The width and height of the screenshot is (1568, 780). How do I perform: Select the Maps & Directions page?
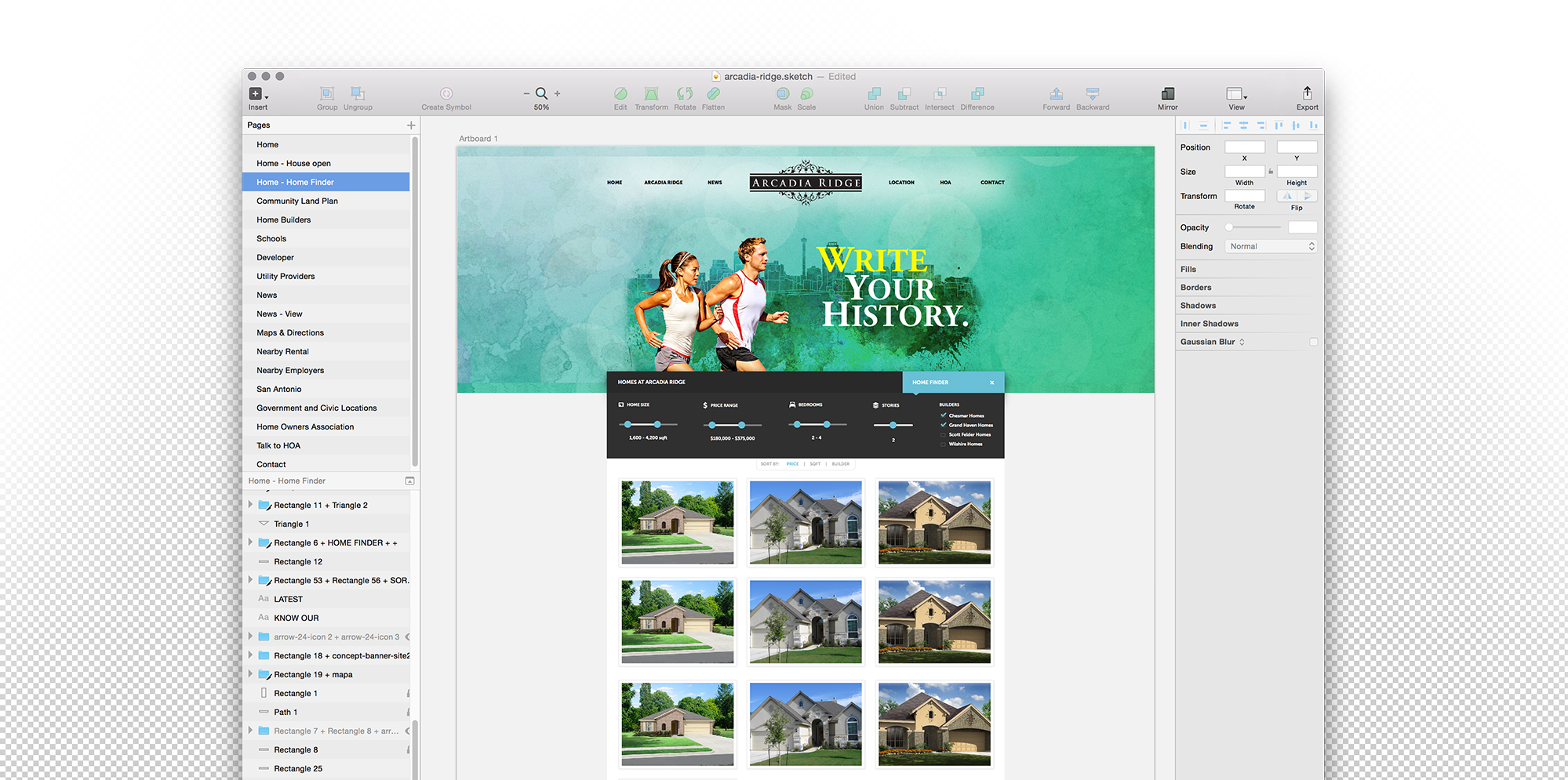(x=326, y=332)
